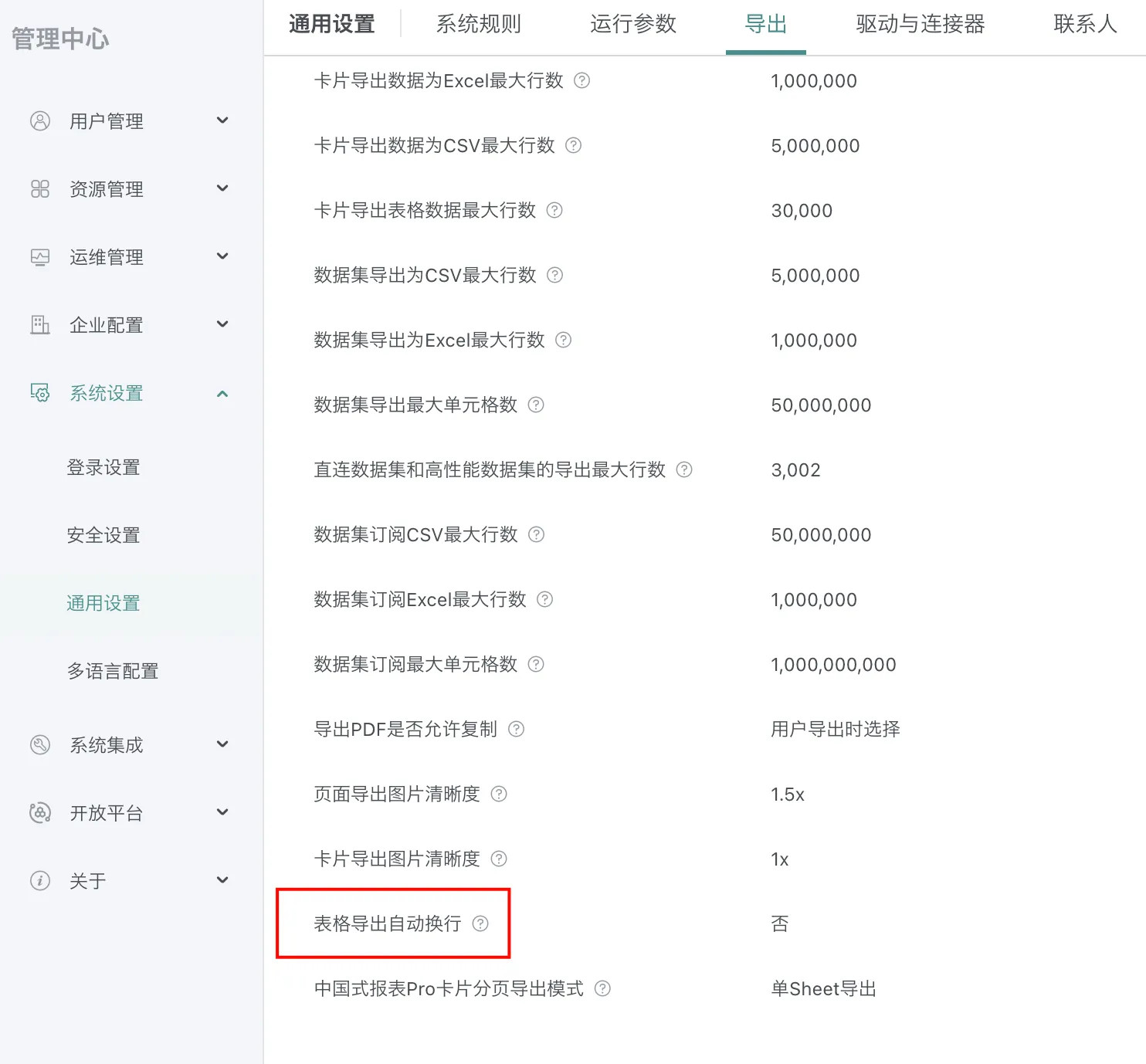Click the 用户管理 user icon in sidebar
Screen dimensions: 1146x1064
tap(40, 121)
